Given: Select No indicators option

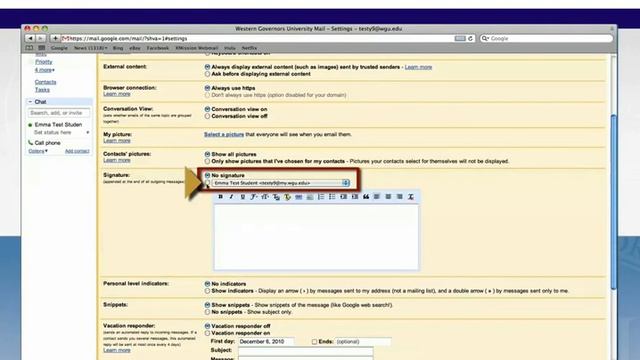Looking at the screenshot, I should click(x=207, y=284).
